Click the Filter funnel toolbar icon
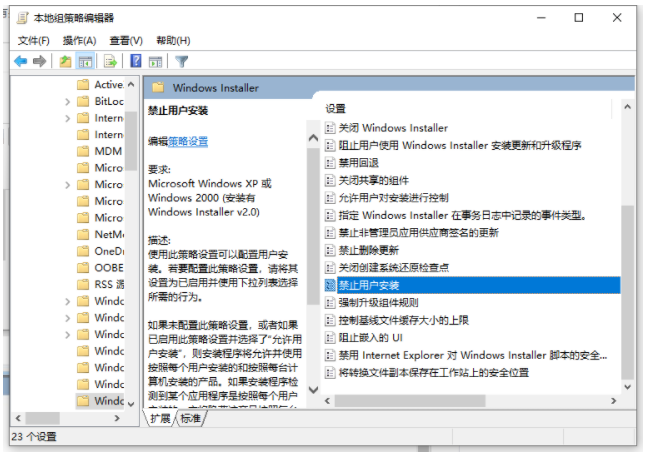 (182, 61)
